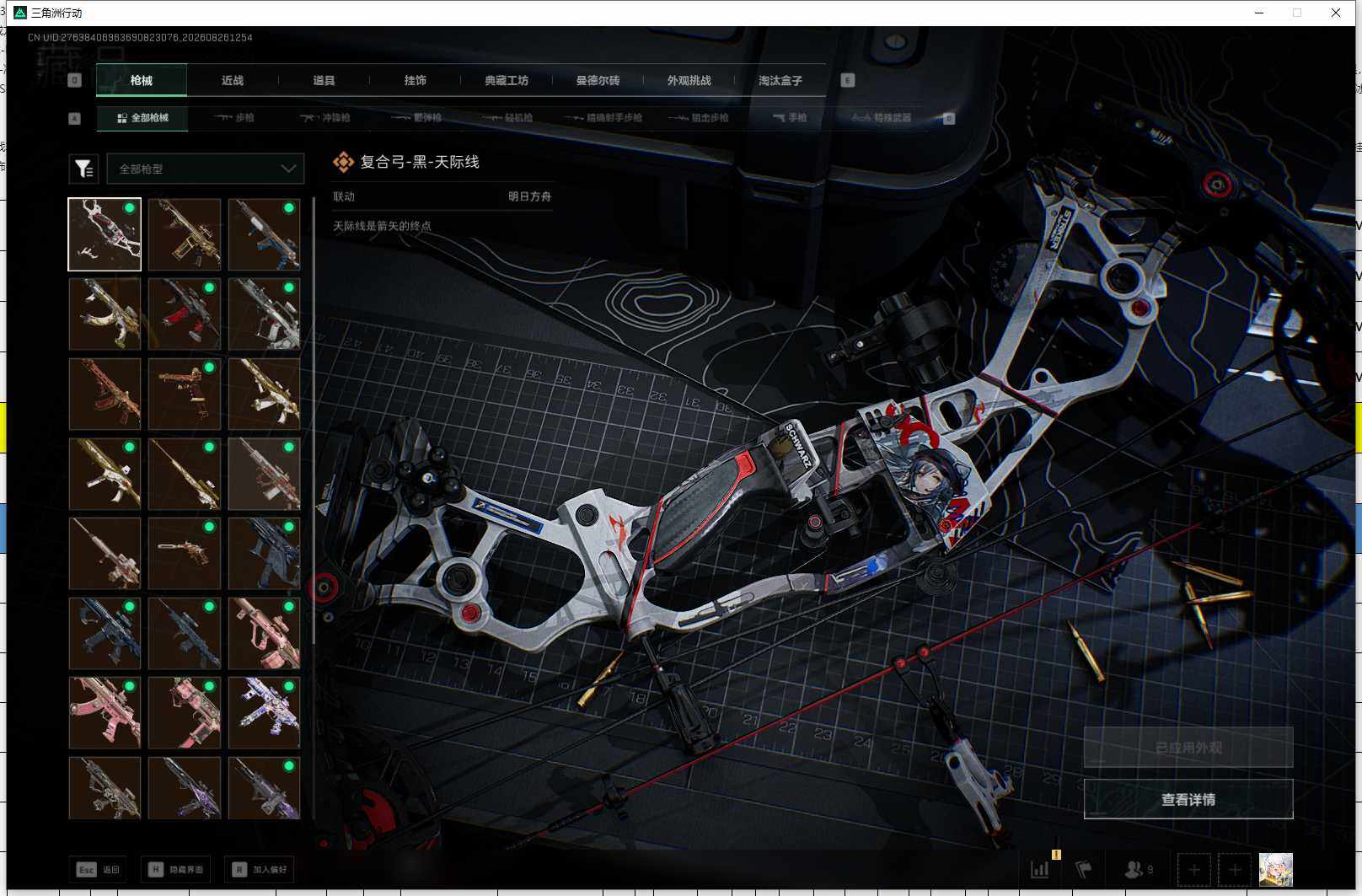Click the 联动 label
1362x896 pixels.
[x=344, y=196]
